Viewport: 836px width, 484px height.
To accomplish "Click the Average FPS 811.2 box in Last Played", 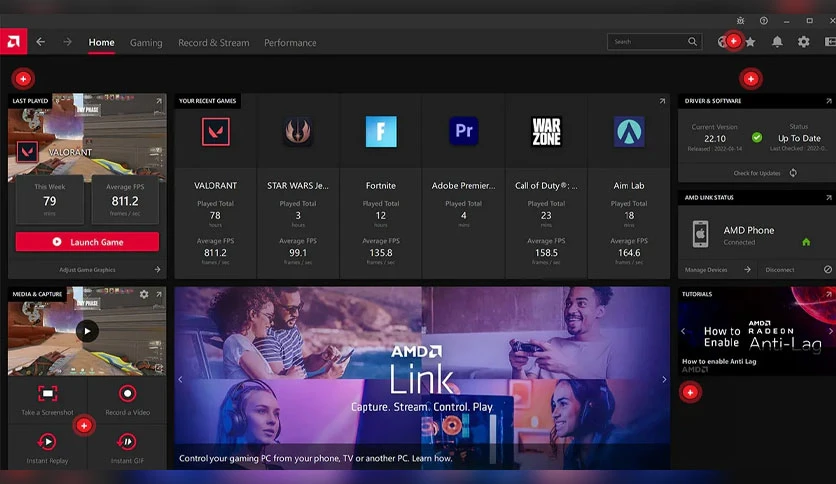I will tap(125, 200).
